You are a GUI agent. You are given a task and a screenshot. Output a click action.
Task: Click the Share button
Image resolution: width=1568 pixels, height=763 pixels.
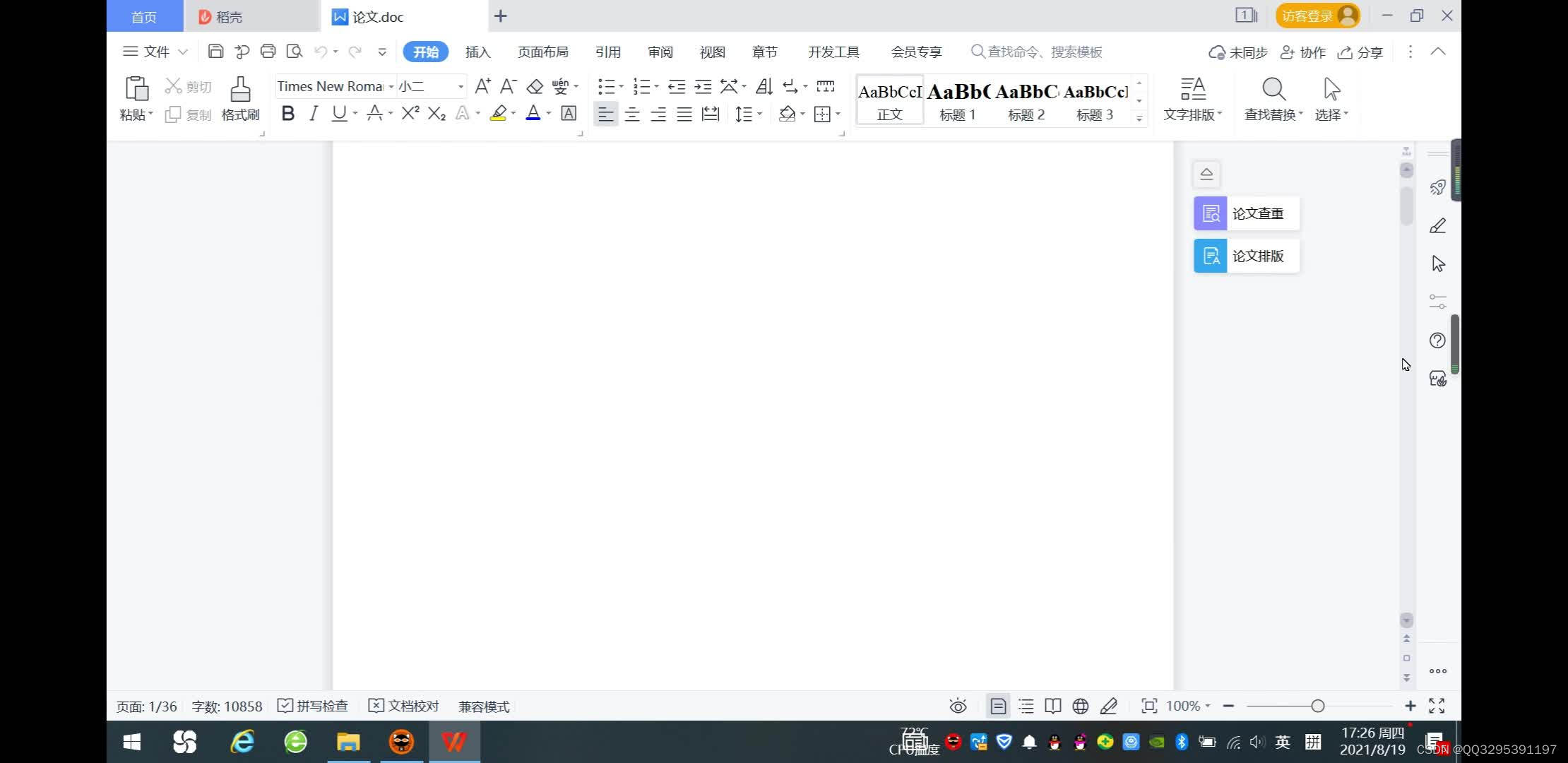(1360, 52)
